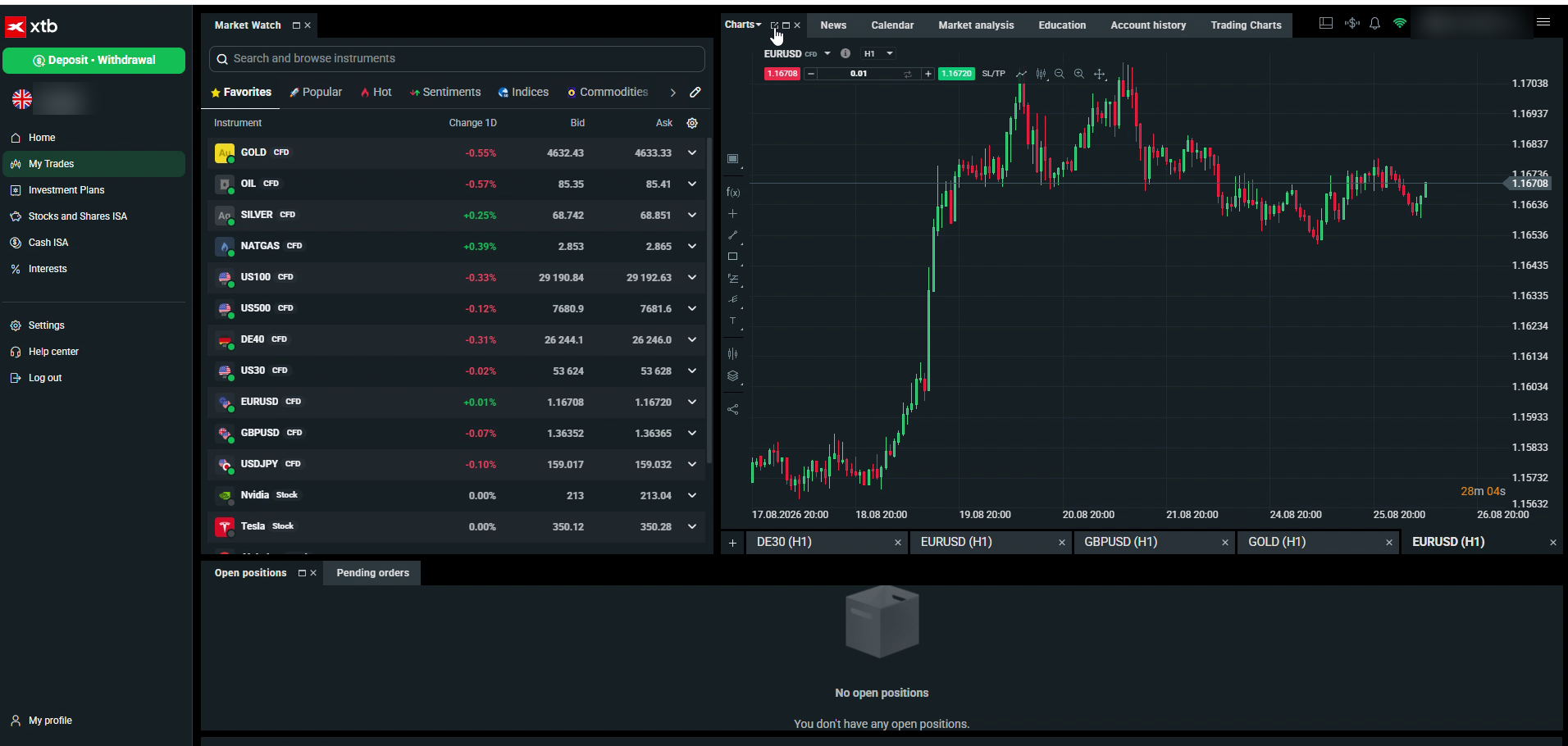Viewport: 1568px width, 746px height.
Task: Increase trade volume with plus
Action: [928, 74]
